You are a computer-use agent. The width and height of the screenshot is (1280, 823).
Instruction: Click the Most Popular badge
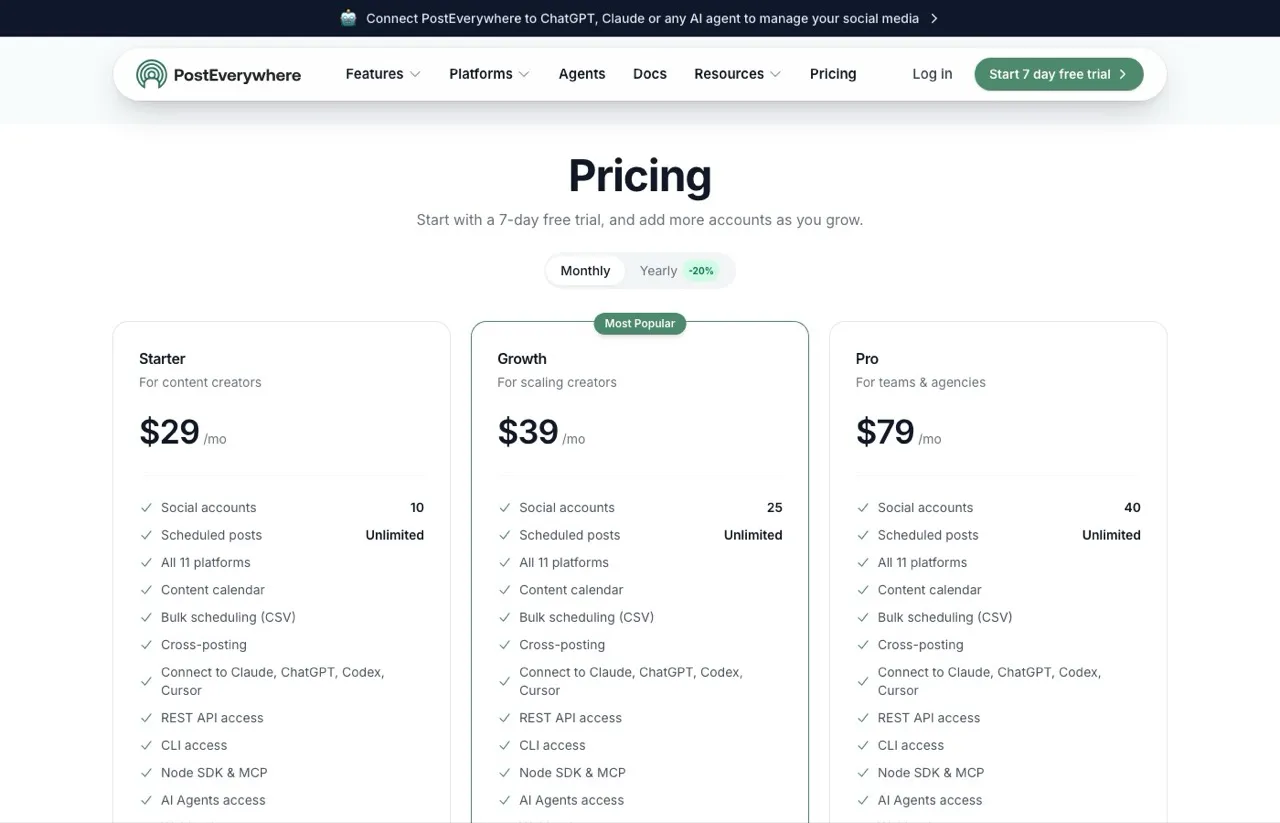click(x=640, y=324)
